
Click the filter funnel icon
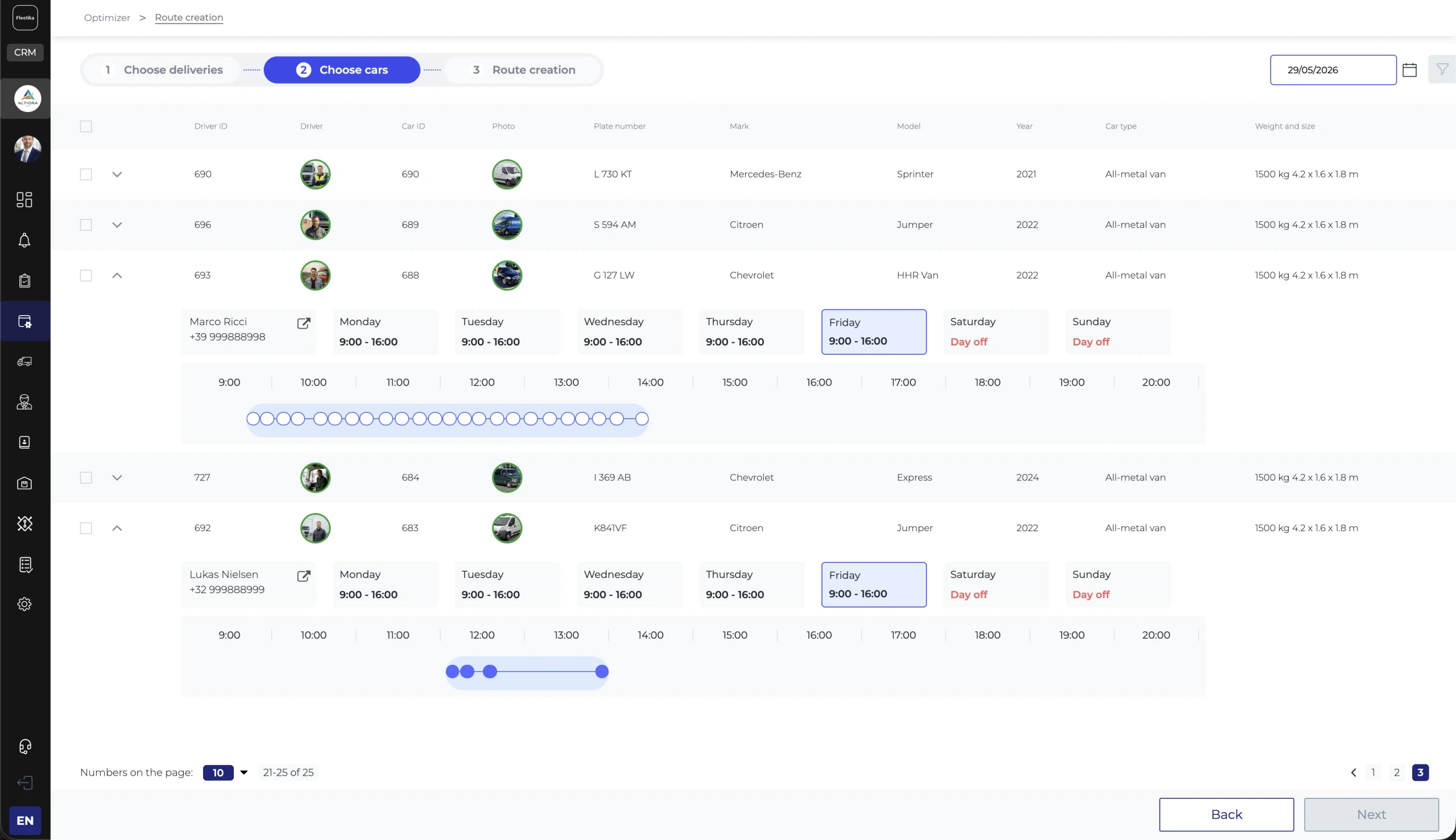pyautogui.click(x=1442, y=69)
